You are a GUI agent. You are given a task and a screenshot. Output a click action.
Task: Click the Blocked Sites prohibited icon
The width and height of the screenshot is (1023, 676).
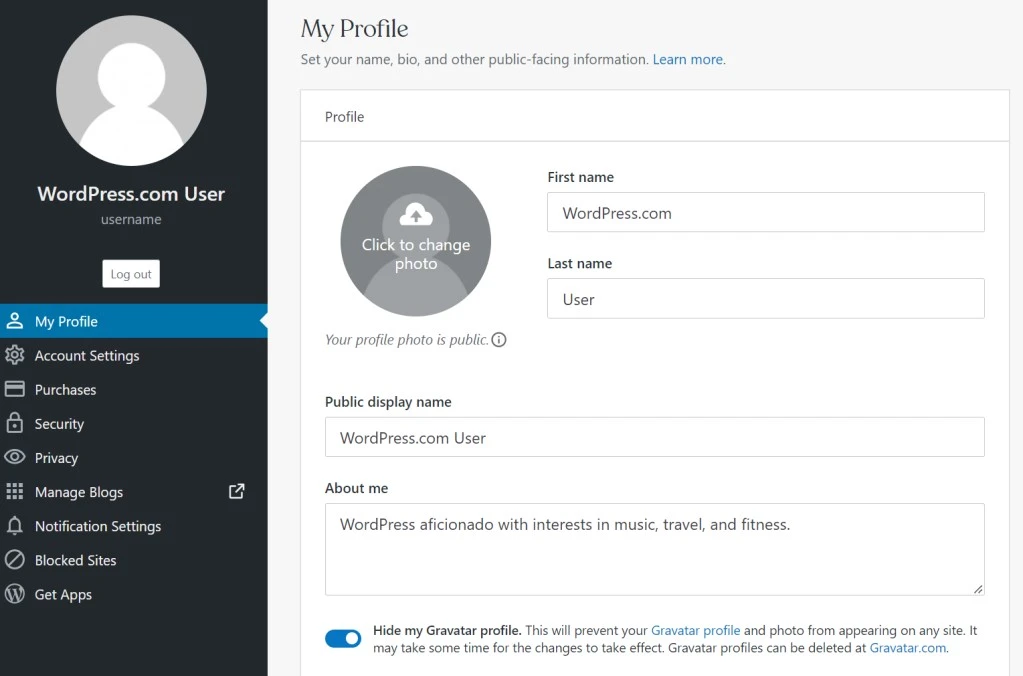(x=14, y=560)
